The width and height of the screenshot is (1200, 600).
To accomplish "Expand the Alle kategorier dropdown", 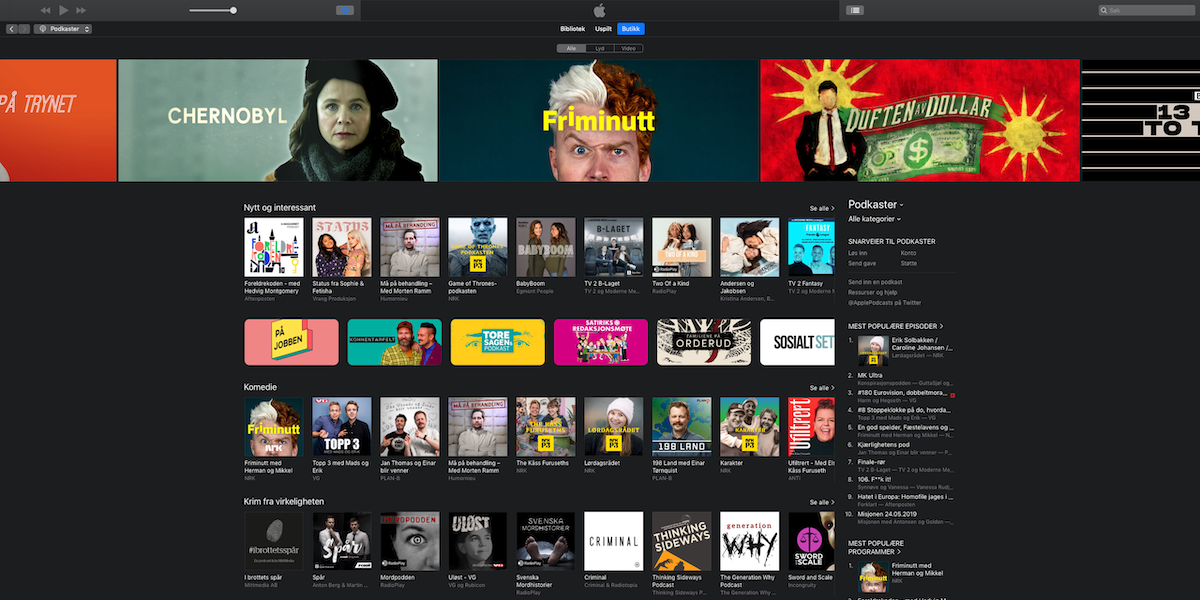I will pos(875,218).
